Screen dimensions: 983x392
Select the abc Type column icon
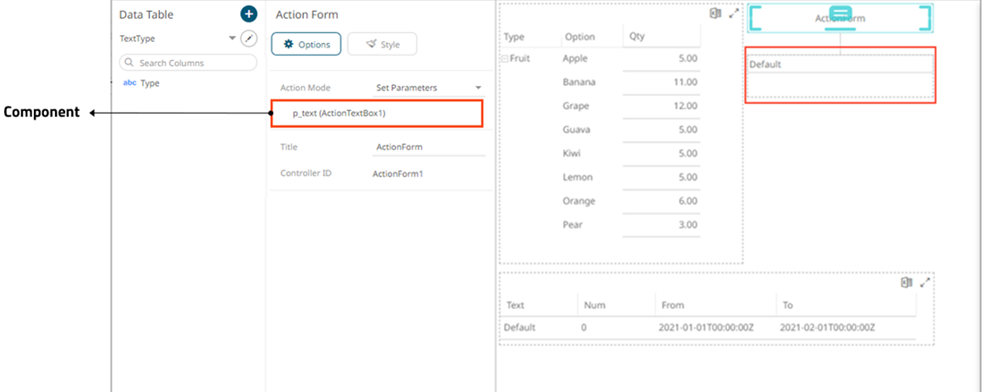coord(130,83)
